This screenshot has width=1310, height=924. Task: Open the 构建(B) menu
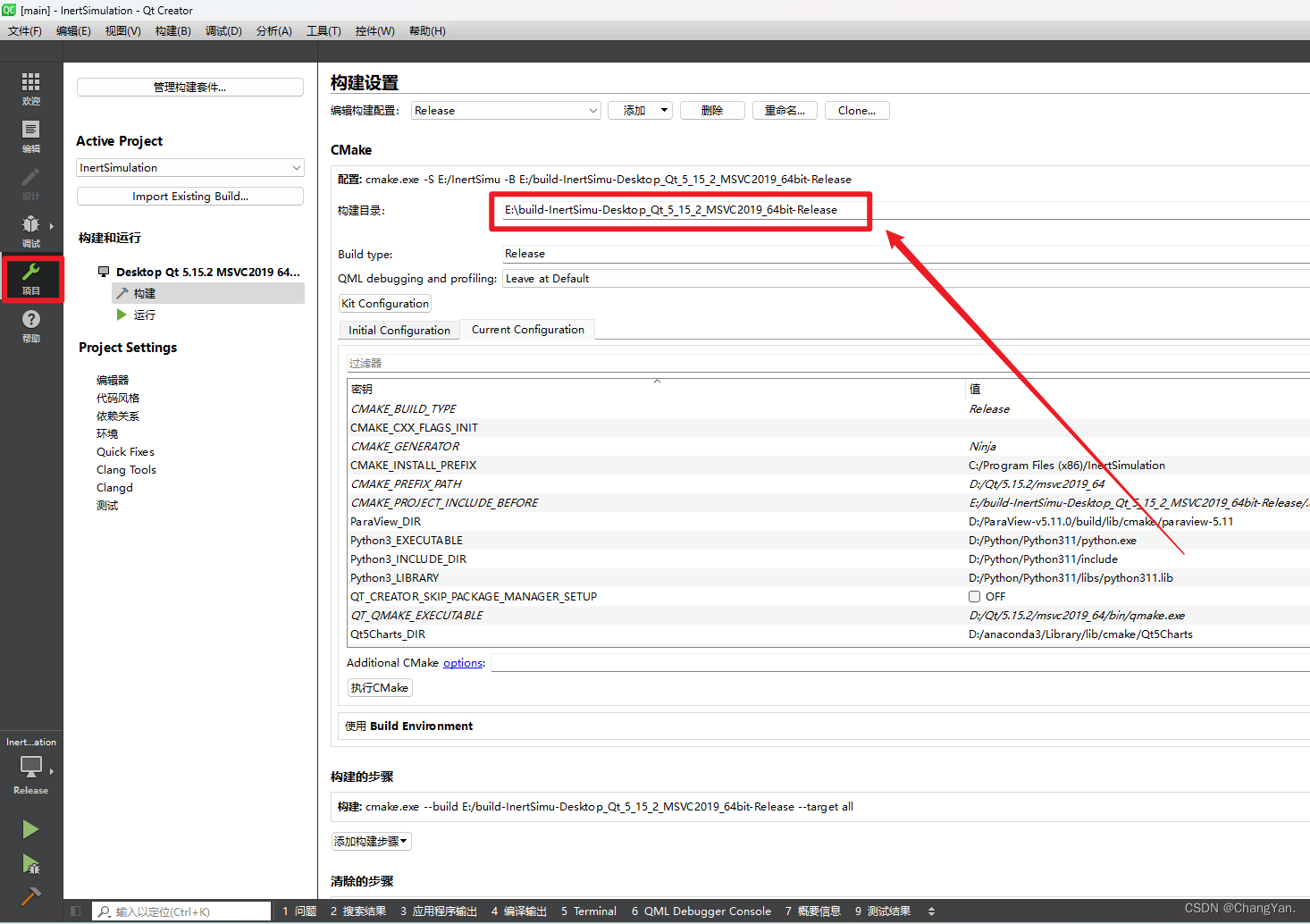[173, 30]
